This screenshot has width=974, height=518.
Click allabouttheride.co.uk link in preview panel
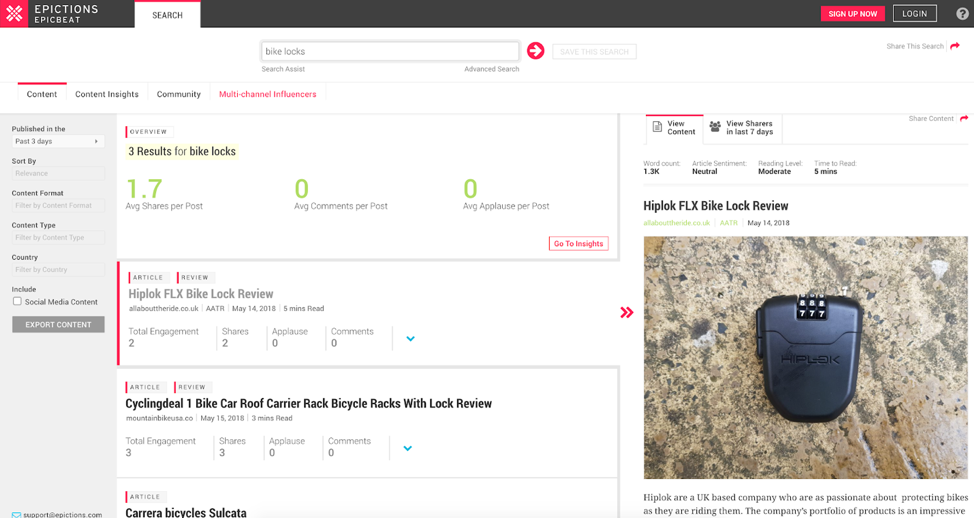point(676,222)
